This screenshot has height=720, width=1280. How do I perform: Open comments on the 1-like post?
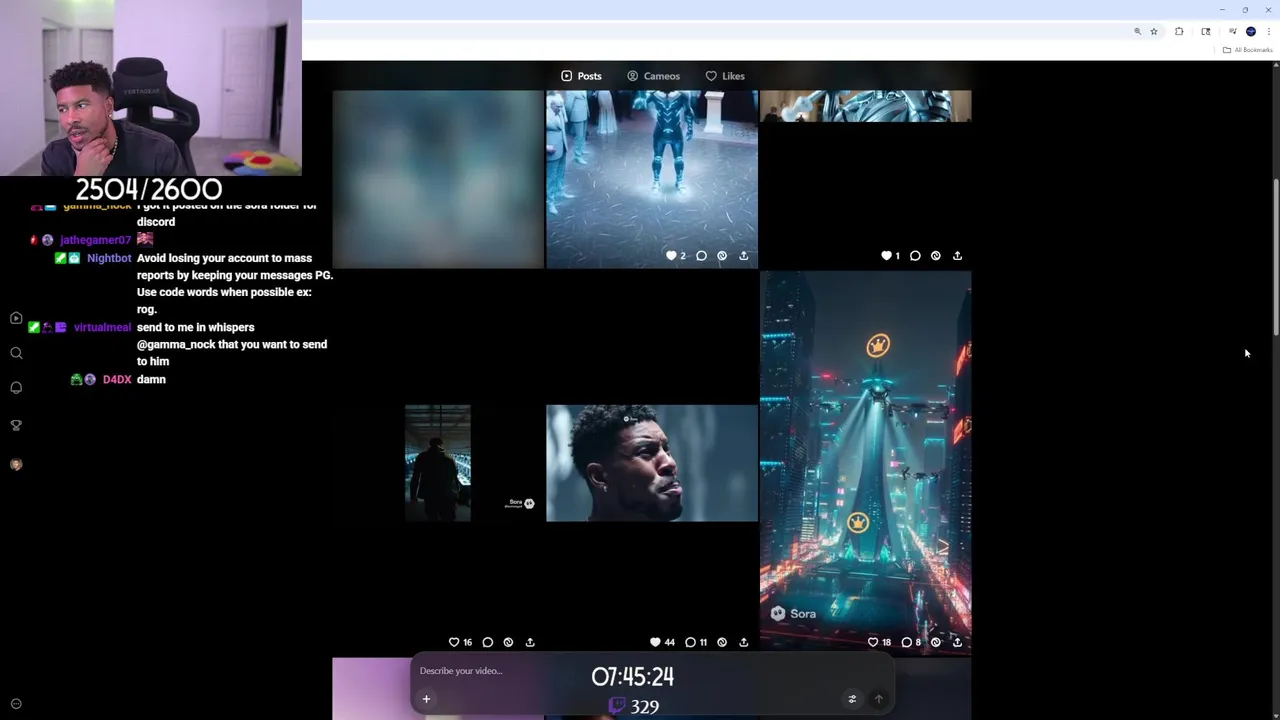[915, 256]
